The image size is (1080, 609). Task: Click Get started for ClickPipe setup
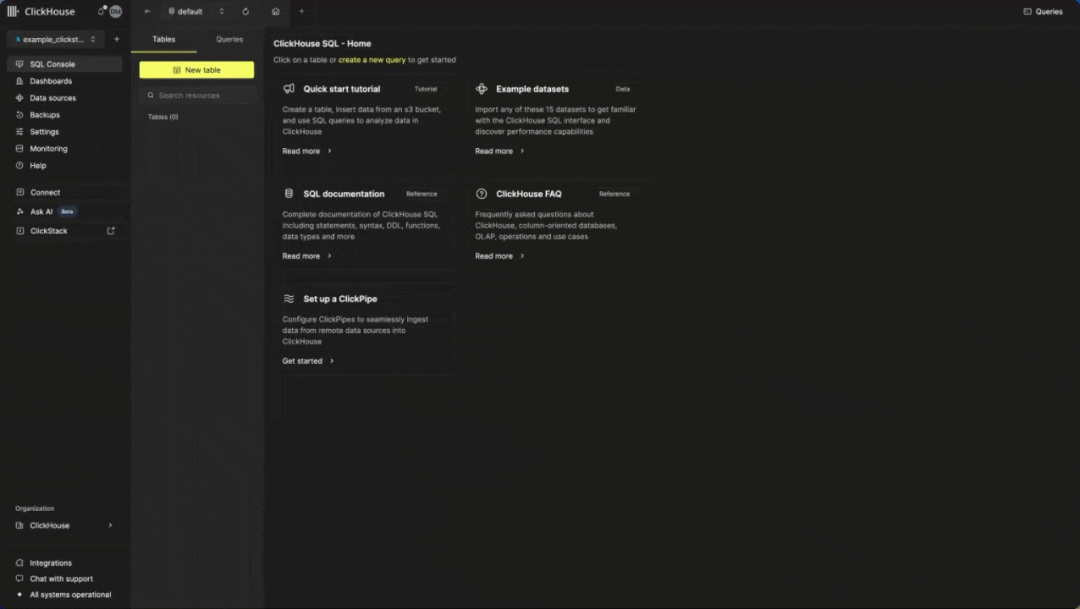click(x=308, y=361)
